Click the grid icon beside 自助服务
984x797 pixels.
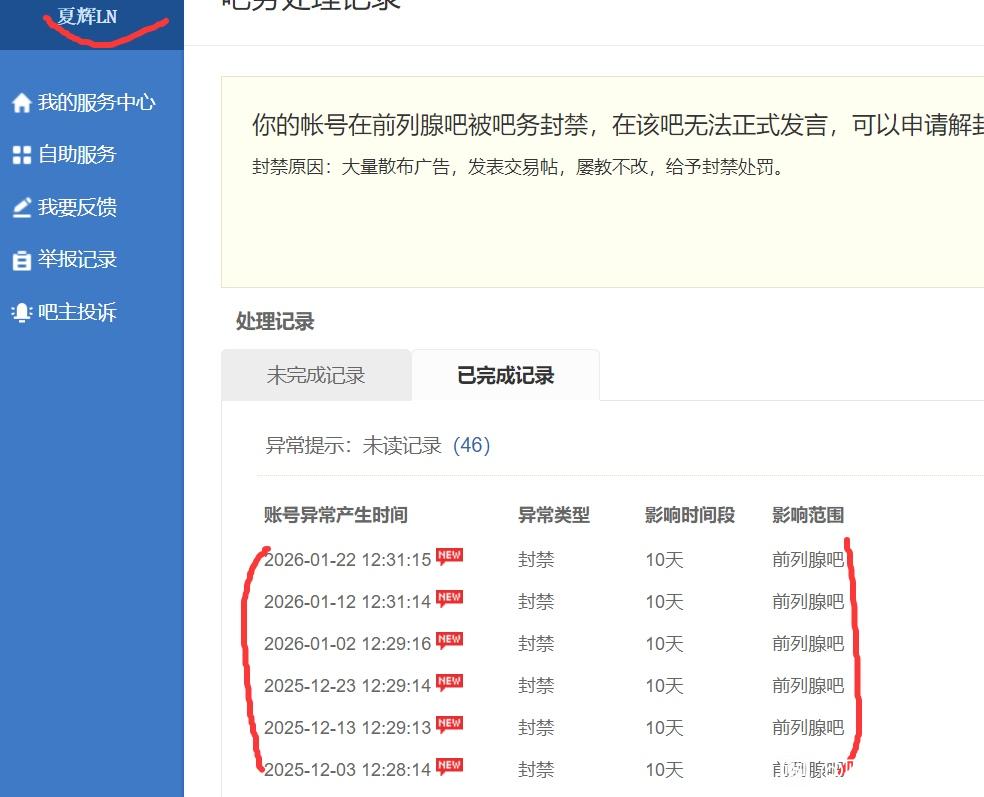(21, 155)
